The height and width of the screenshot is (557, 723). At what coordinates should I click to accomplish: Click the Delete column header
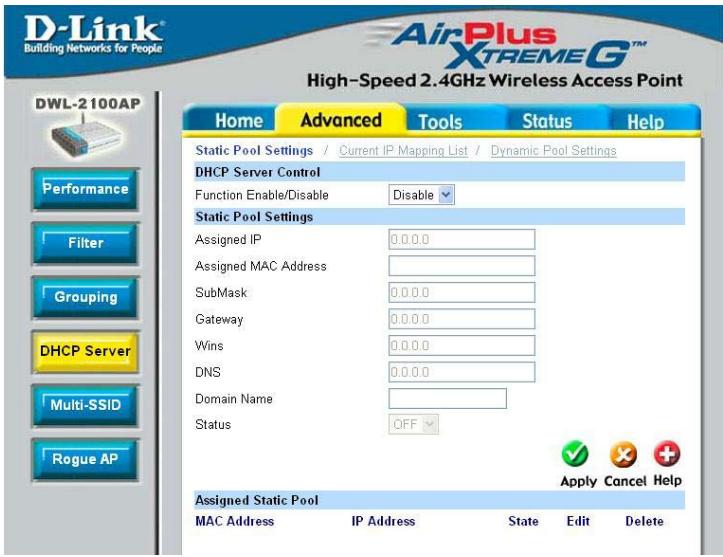644,521
